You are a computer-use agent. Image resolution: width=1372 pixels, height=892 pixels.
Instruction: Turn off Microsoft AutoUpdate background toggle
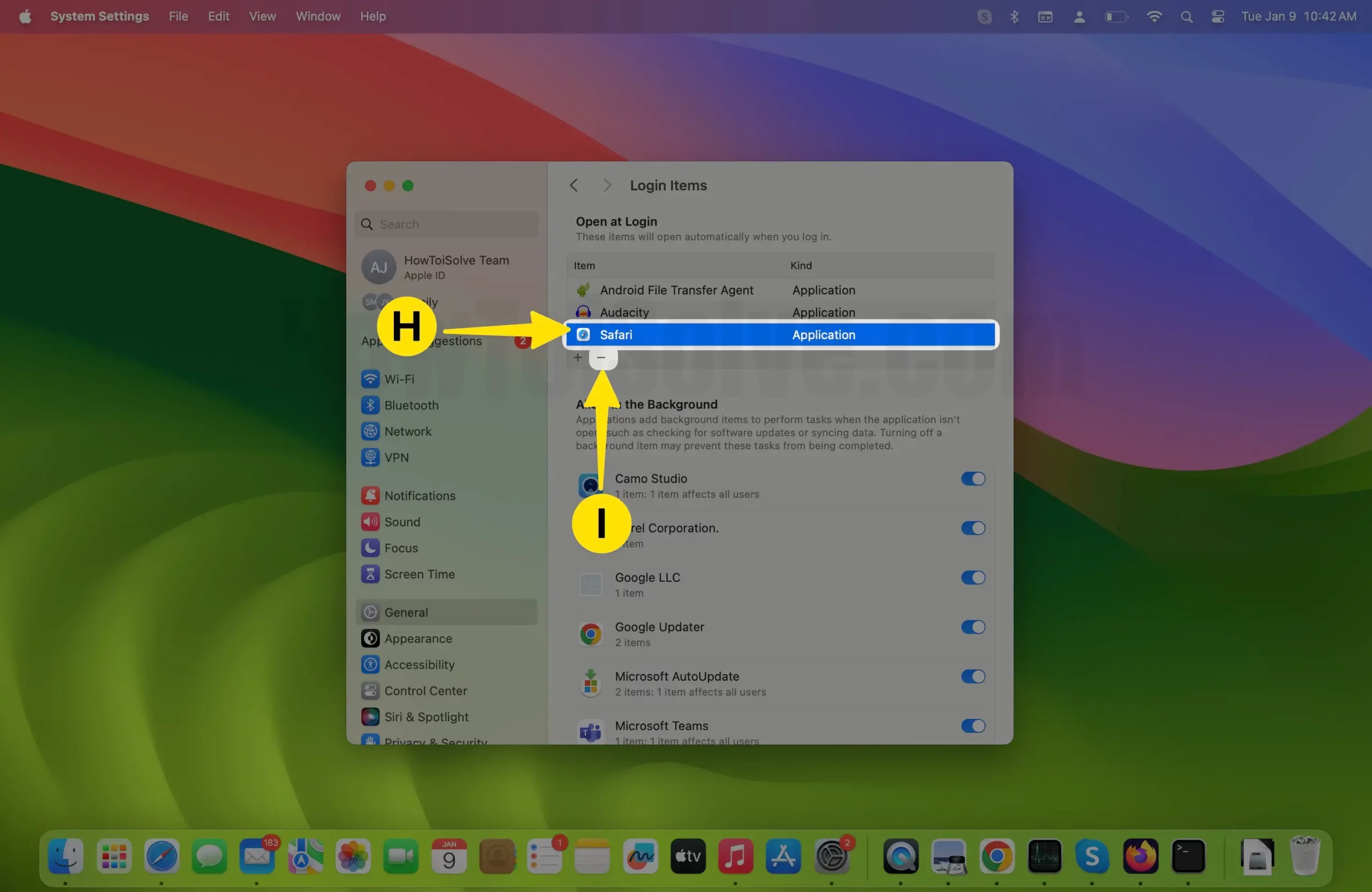click(x=973, y=677)
